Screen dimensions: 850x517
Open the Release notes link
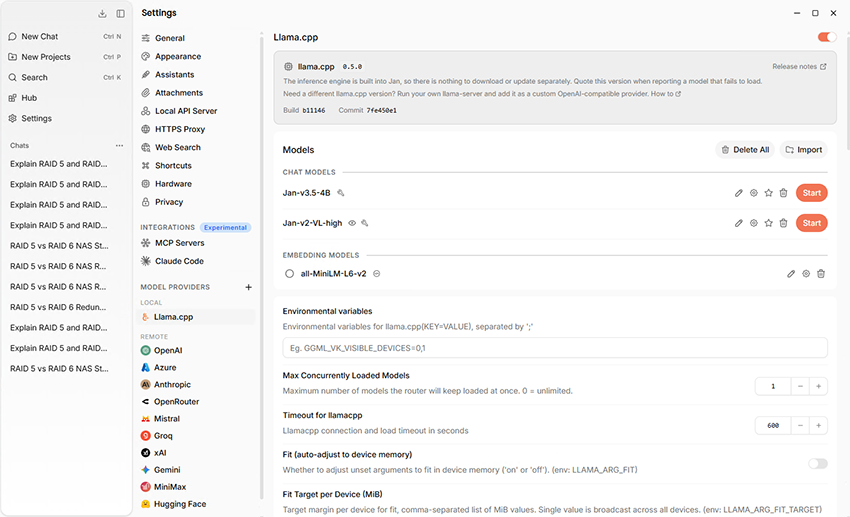(799, 67)
